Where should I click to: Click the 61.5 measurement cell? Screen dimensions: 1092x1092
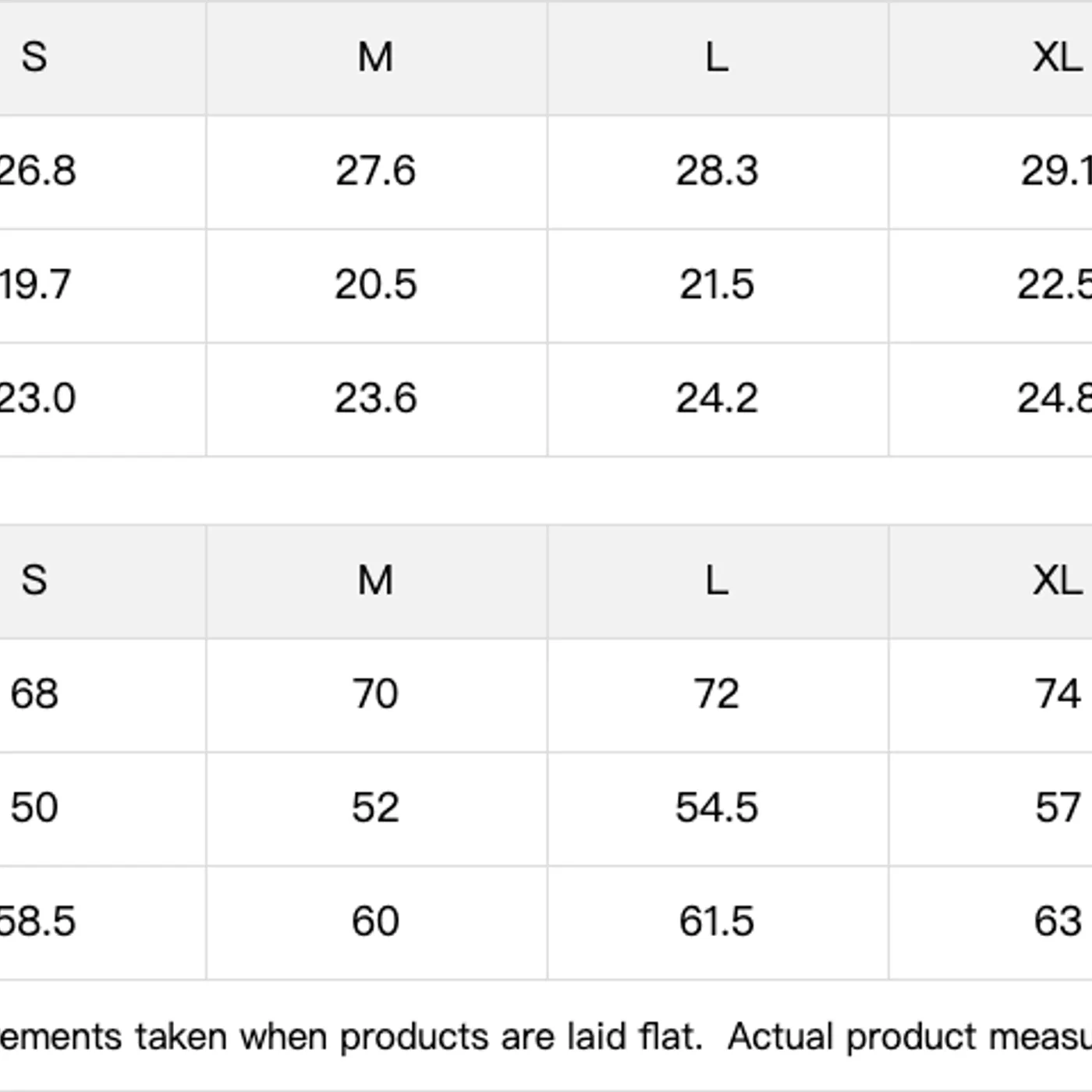tap(717, 921)
